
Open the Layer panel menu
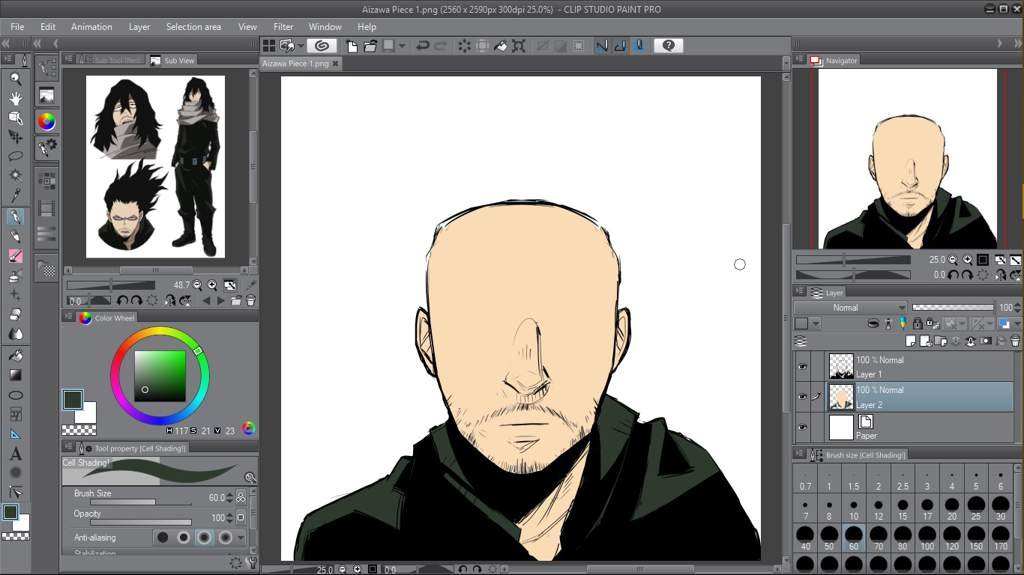pyautogui.click(x=799, y=291)
